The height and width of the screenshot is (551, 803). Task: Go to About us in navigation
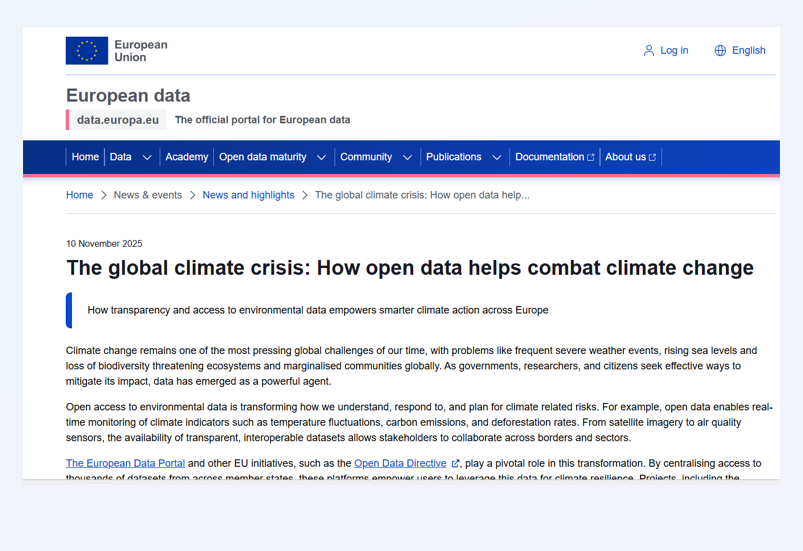tap(625, 157)
